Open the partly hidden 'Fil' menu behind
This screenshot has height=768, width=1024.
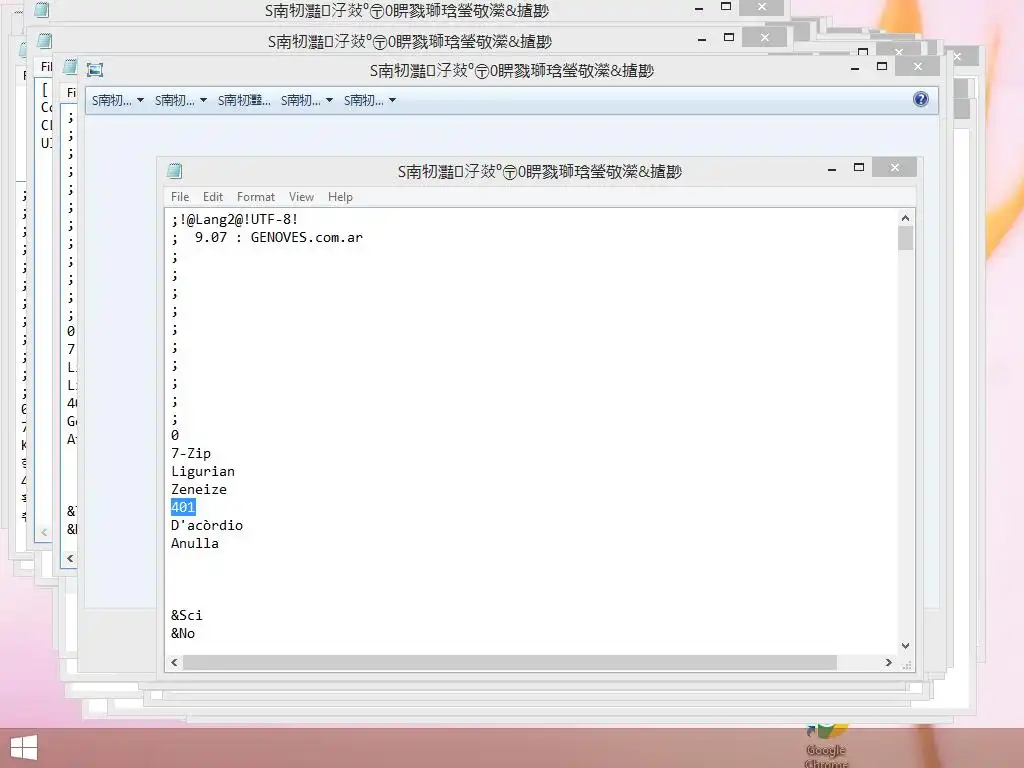click(46, 67)
